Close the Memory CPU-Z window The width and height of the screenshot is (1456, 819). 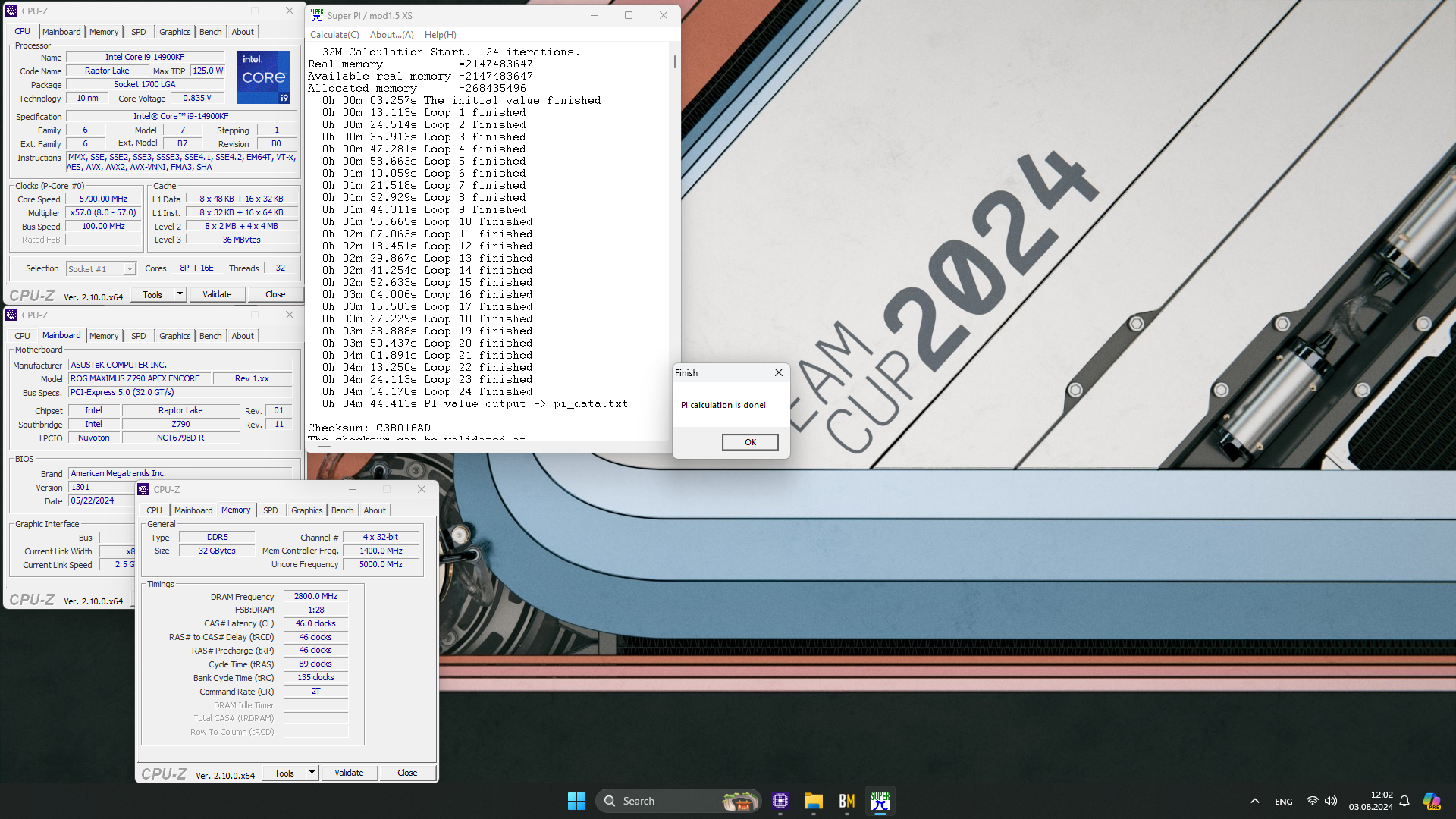[422, 489]
